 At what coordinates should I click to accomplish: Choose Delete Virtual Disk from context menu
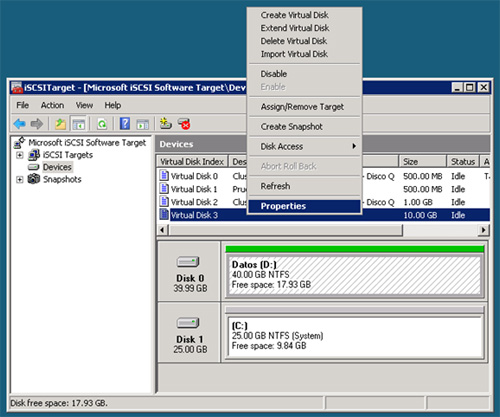tap(294, 41)
